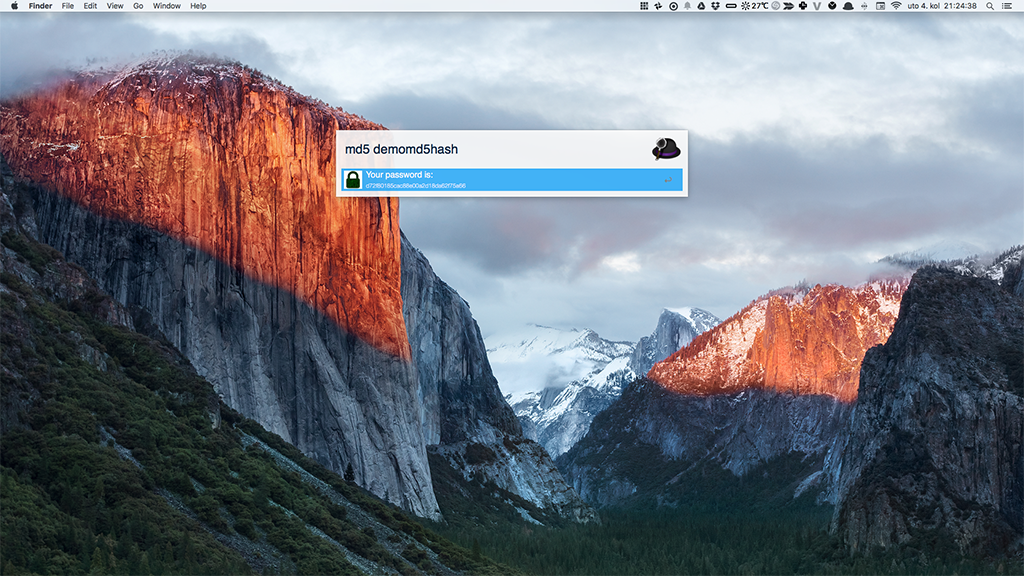The image size is (1024, 576).
Task: Click the Google Drive menu bar icon
Action: (701, 6)
